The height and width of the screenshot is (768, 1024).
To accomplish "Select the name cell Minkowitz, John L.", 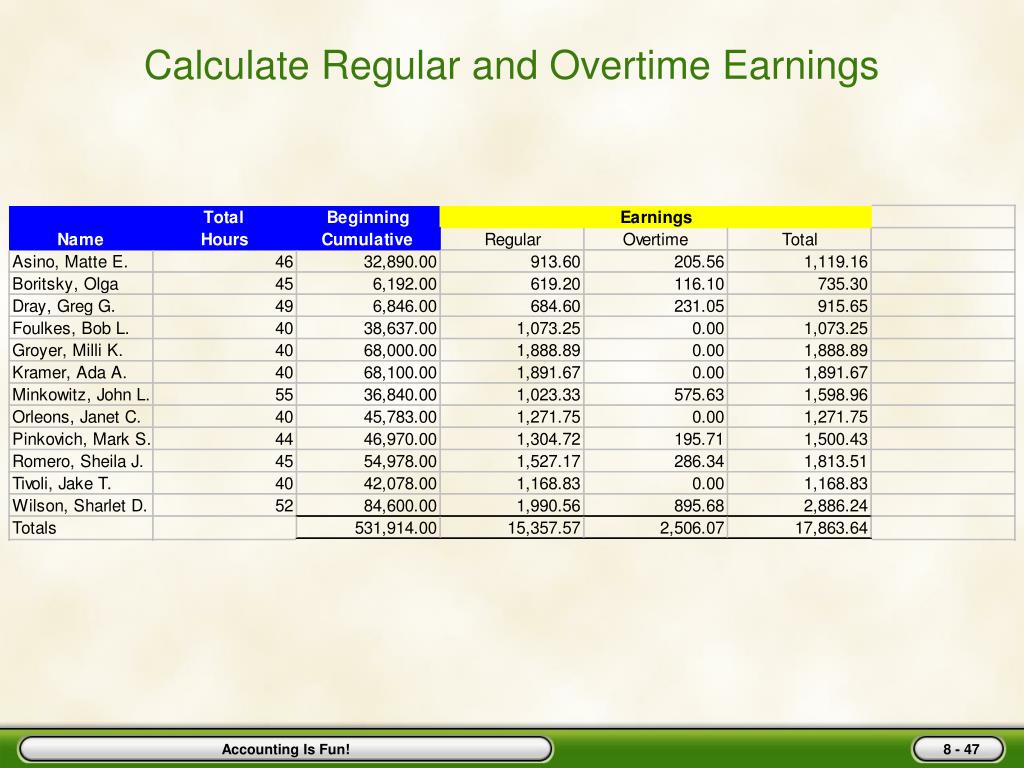I will [x=81, y=395].
